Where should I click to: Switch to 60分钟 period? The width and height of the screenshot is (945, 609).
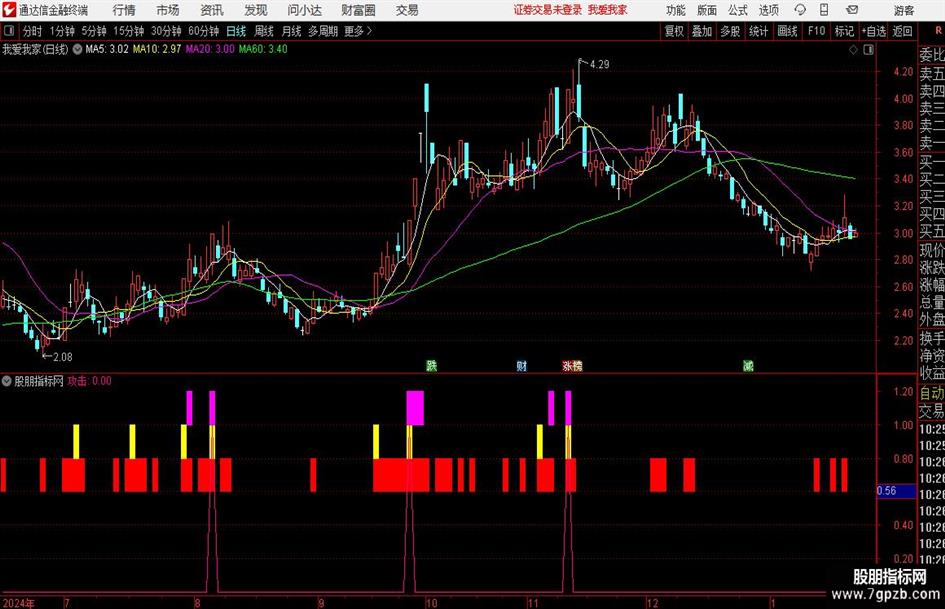click(204, 31)
